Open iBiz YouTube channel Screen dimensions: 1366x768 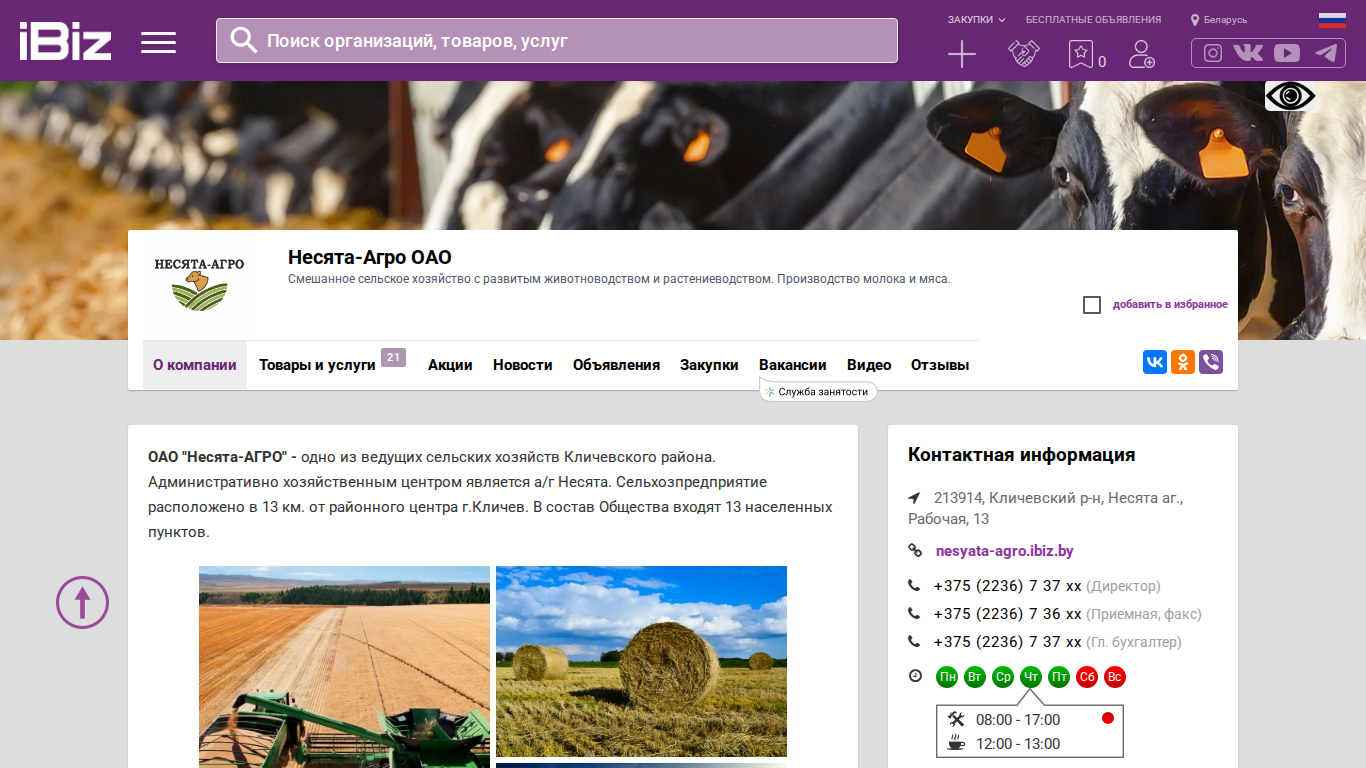[1287, 53]
